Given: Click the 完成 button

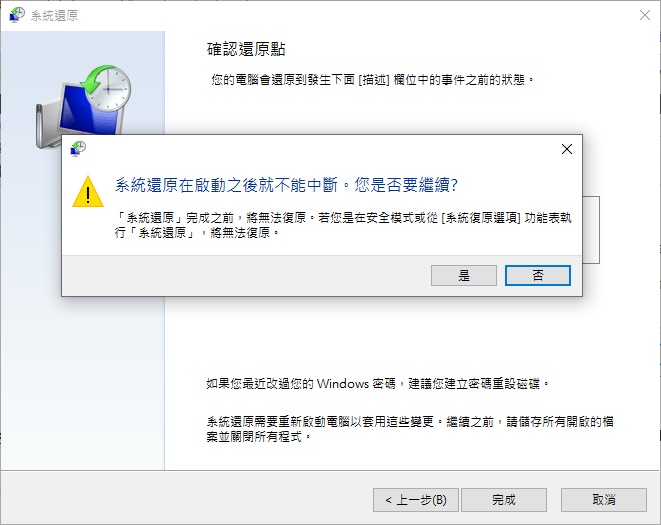Looking at the screenshot, I should pyautogui.click(x=504, y=500).
